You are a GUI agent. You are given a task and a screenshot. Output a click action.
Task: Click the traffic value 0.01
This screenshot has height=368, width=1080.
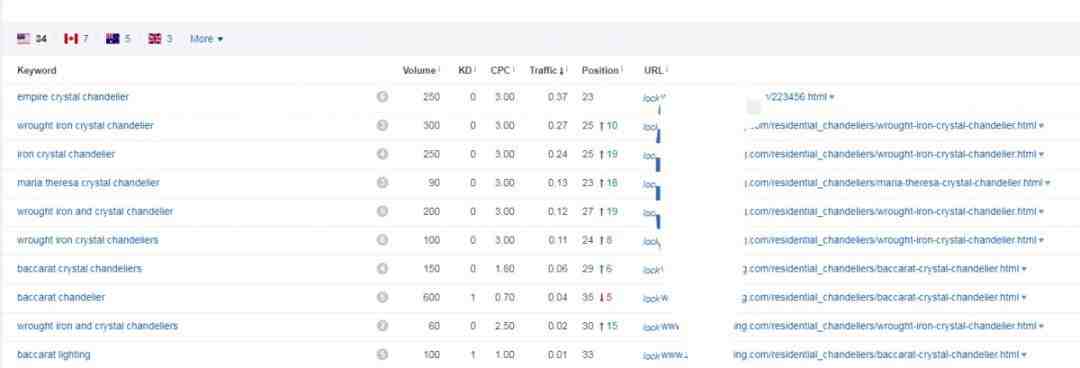point(557,355)
